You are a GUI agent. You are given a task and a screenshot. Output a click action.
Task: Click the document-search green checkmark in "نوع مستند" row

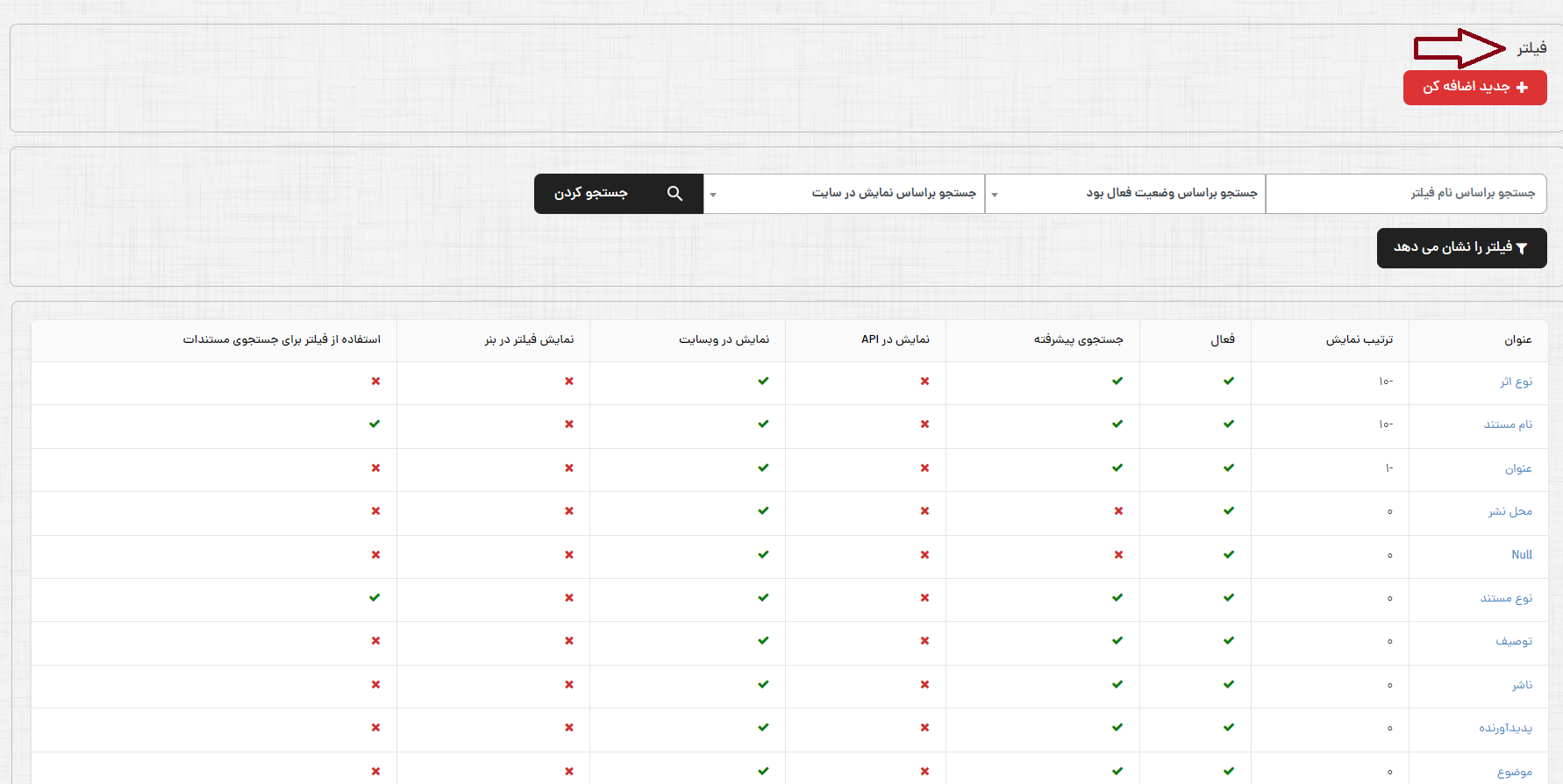coord(375,597)
